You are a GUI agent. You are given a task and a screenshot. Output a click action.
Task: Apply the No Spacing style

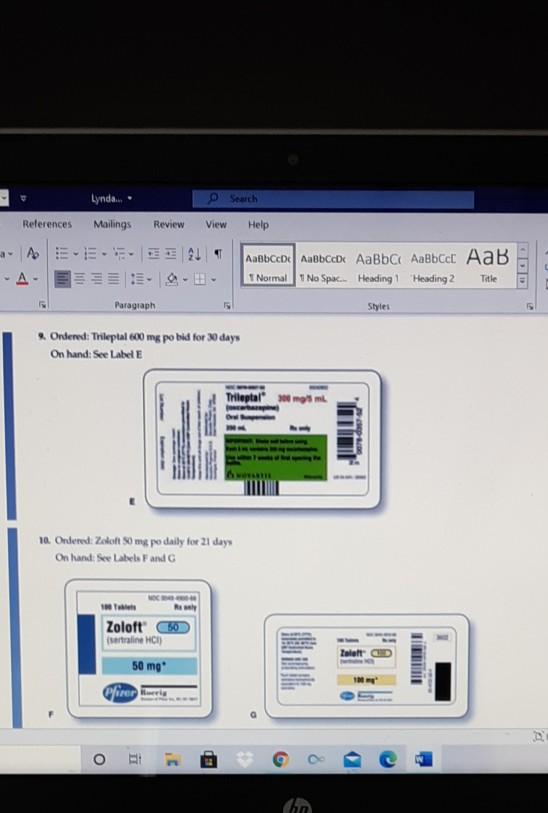tap(323, 266)
